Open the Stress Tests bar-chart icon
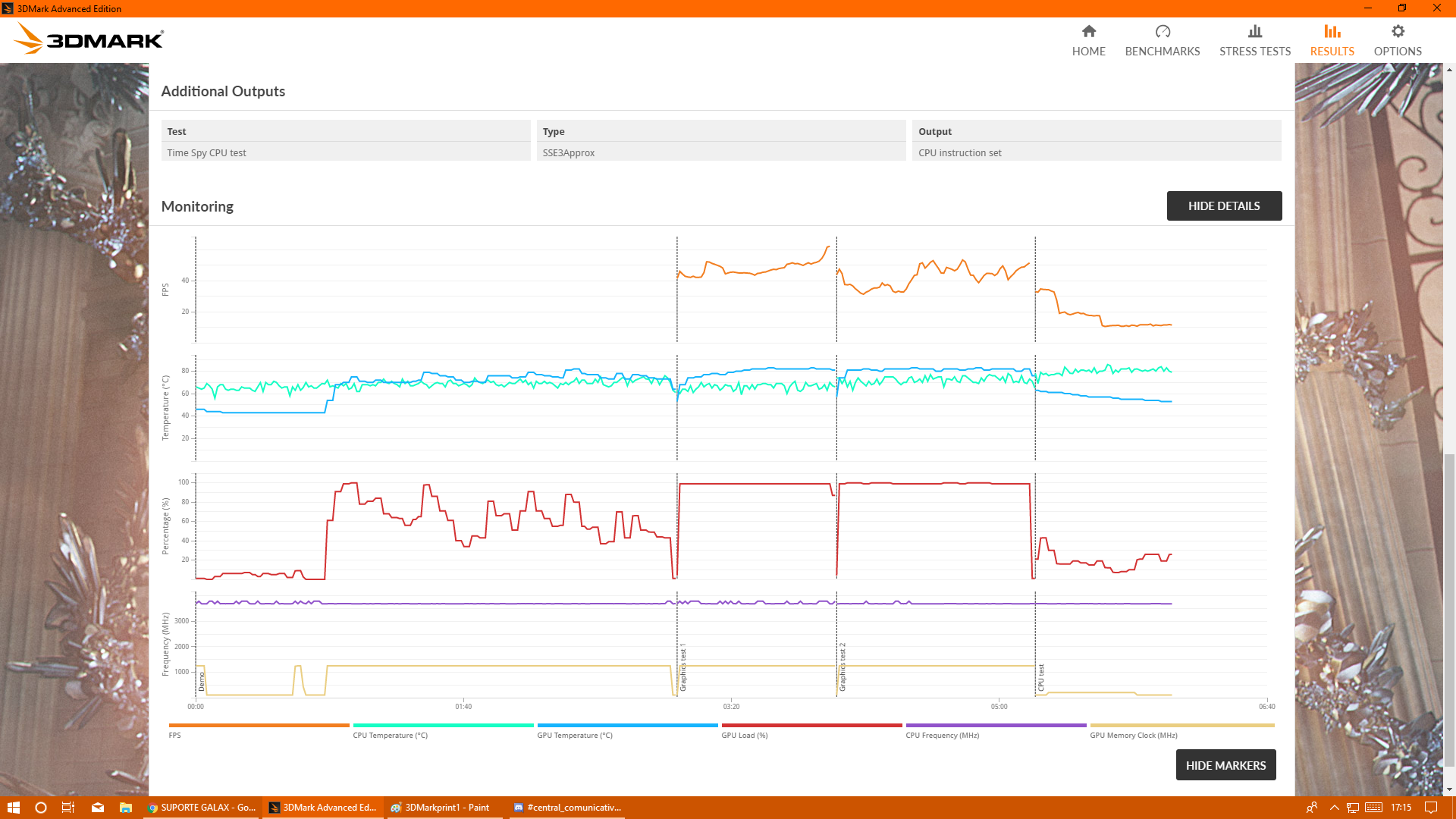 (1255, 31)
